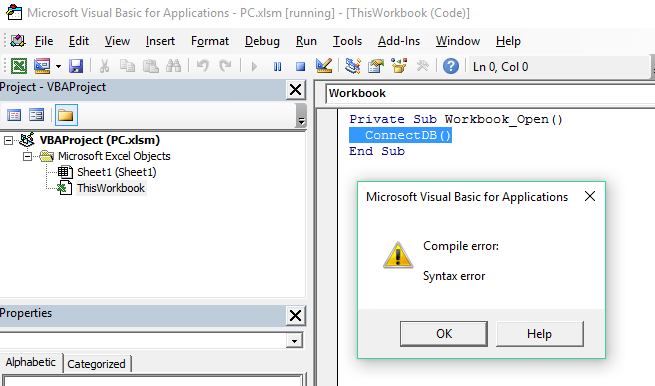Viewport: 655px width, 386px height.
Task: Select Sheet1 (Sheet1) in project tree
Action: (117, 172)
